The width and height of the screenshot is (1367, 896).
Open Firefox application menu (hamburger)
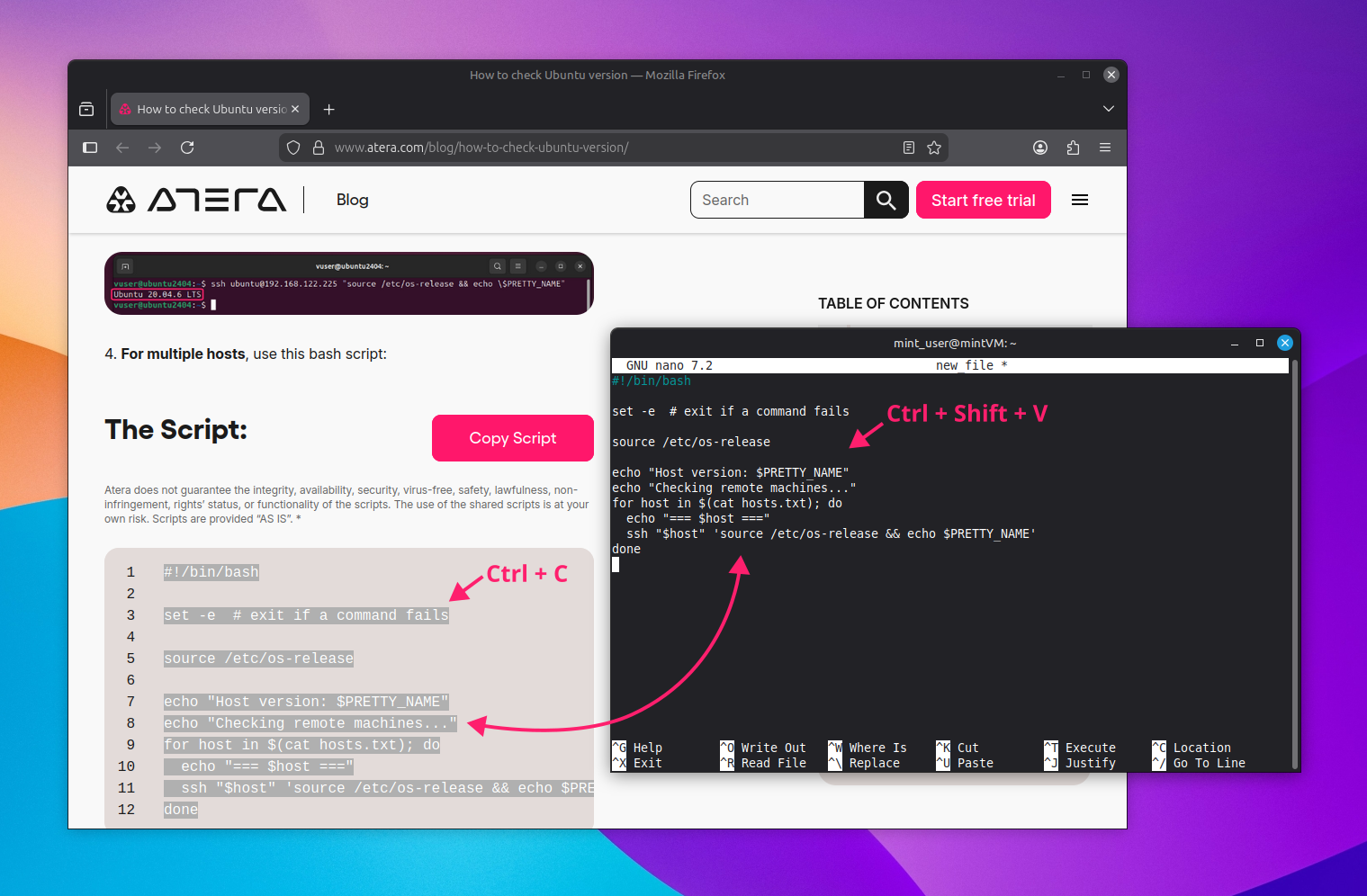click(x=1105, y=148)
